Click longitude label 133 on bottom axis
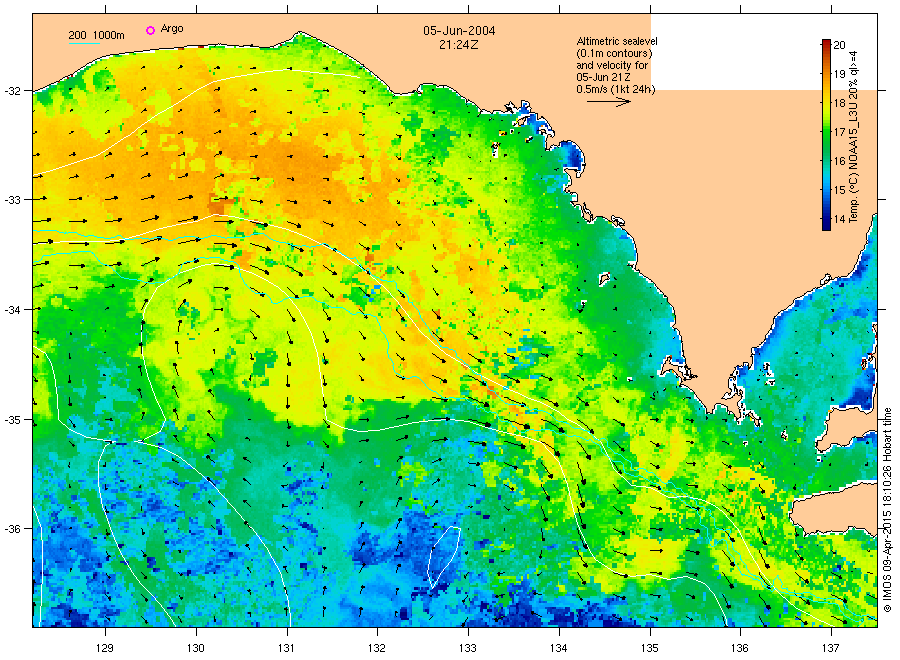 click(468, 648)
